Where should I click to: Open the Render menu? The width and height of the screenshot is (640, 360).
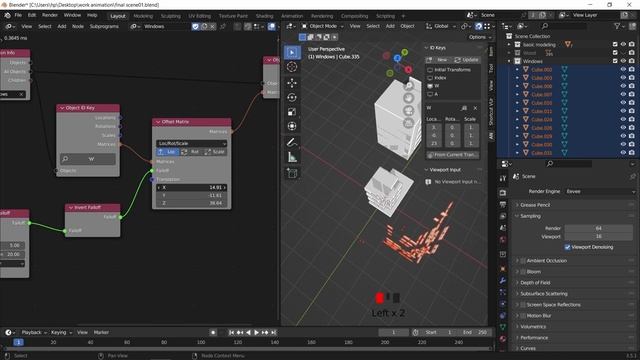click(50, 15)
